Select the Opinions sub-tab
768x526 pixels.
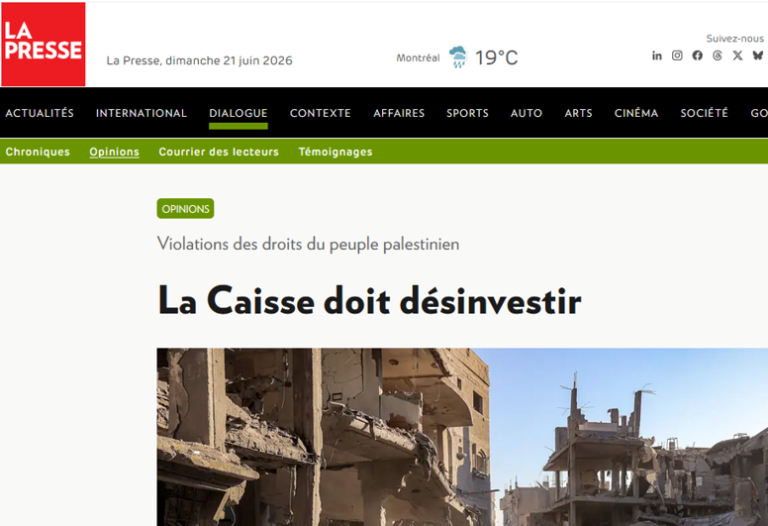pyautogui.click(x=114, y=152)
